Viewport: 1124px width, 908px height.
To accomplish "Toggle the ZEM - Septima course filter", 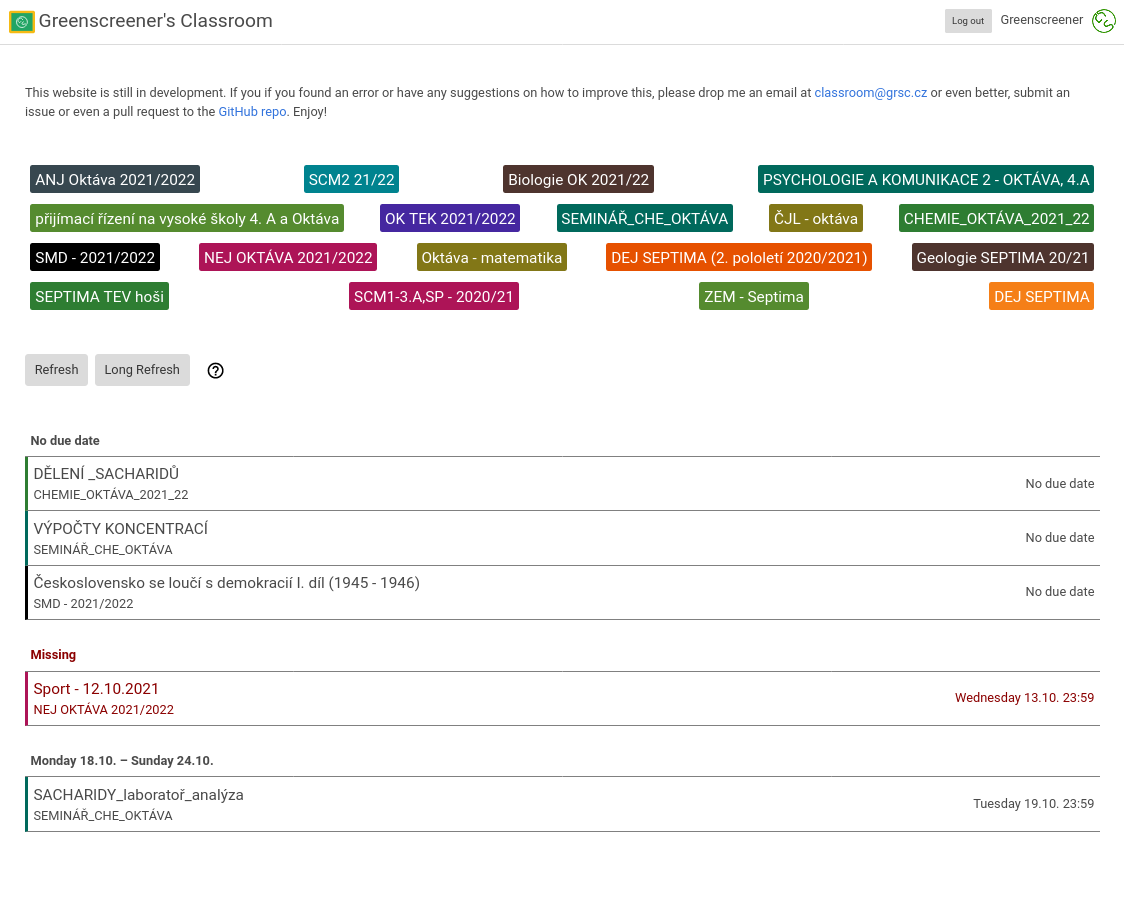I will tap(753, 296).
